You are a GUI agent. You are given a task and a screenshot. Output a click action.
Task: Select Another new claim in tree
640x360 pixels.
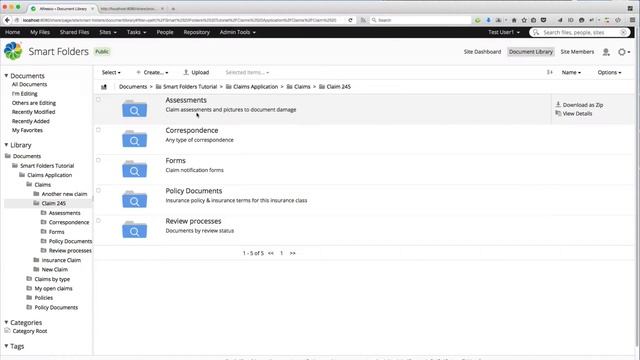(64, 194)
